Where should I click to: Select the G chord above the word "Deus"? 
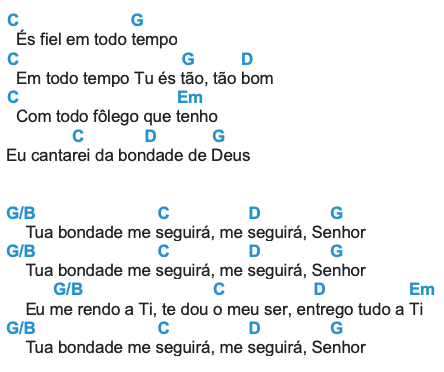219,136
